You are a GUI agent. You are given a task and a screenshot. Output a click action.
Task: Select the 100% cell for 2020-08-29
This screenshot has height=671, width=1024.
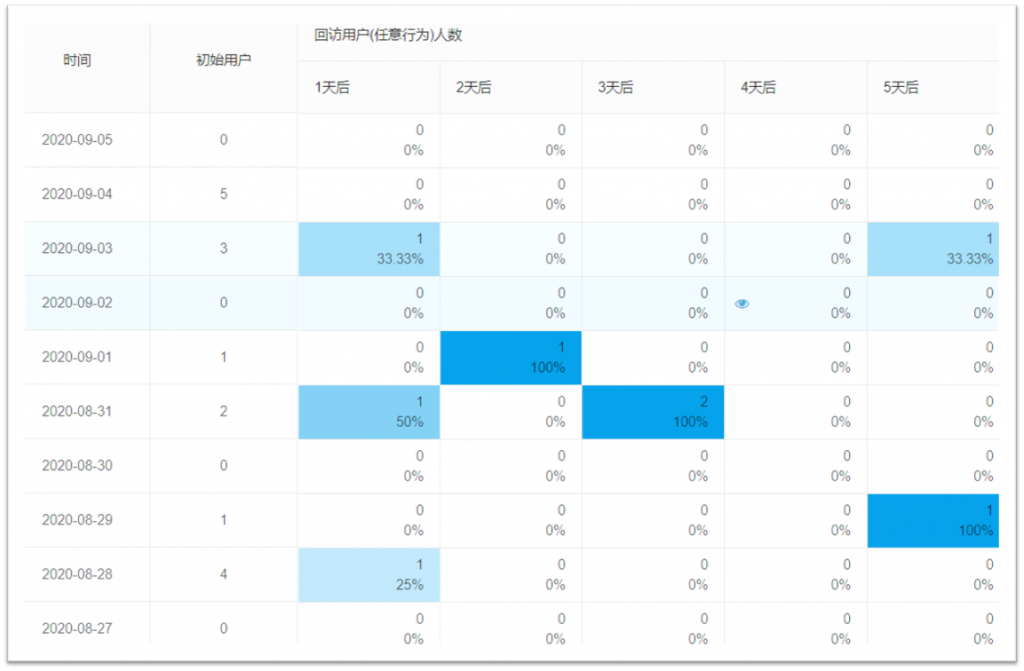click(x=932, y=520)
